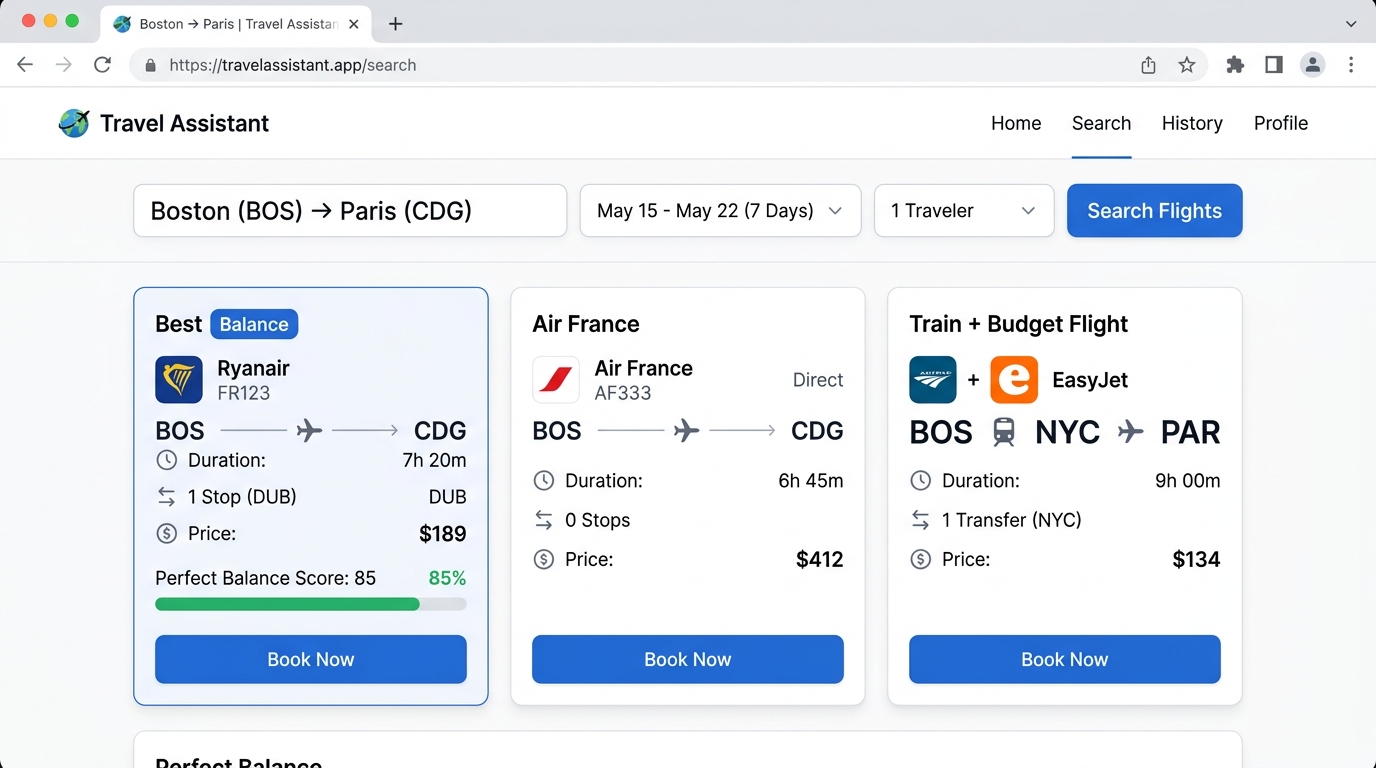Screen dimensions: 1376x768
Task: Click the $134 price value
Action: pos(1197,560)
